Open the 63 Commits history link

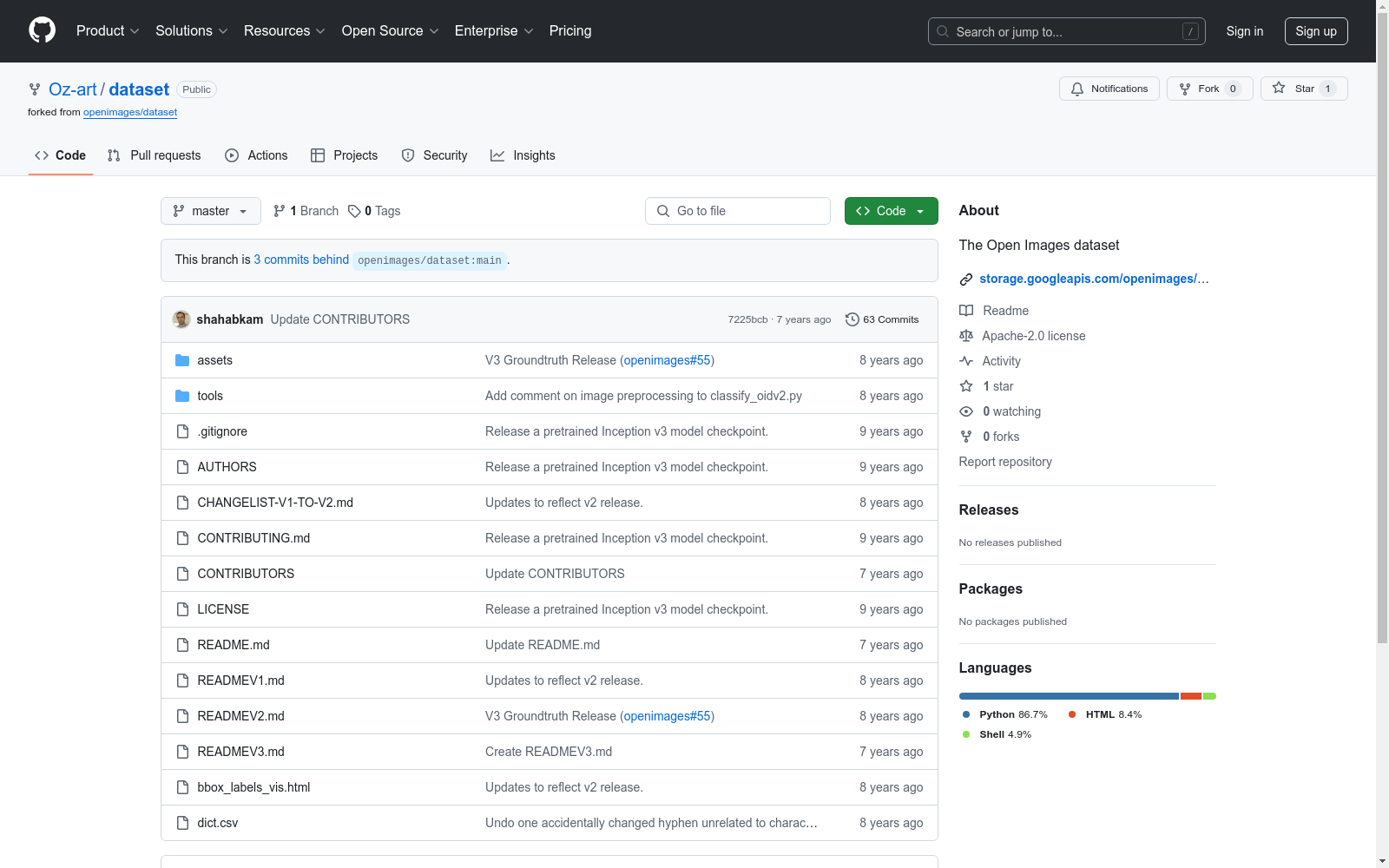pos(882,319)
